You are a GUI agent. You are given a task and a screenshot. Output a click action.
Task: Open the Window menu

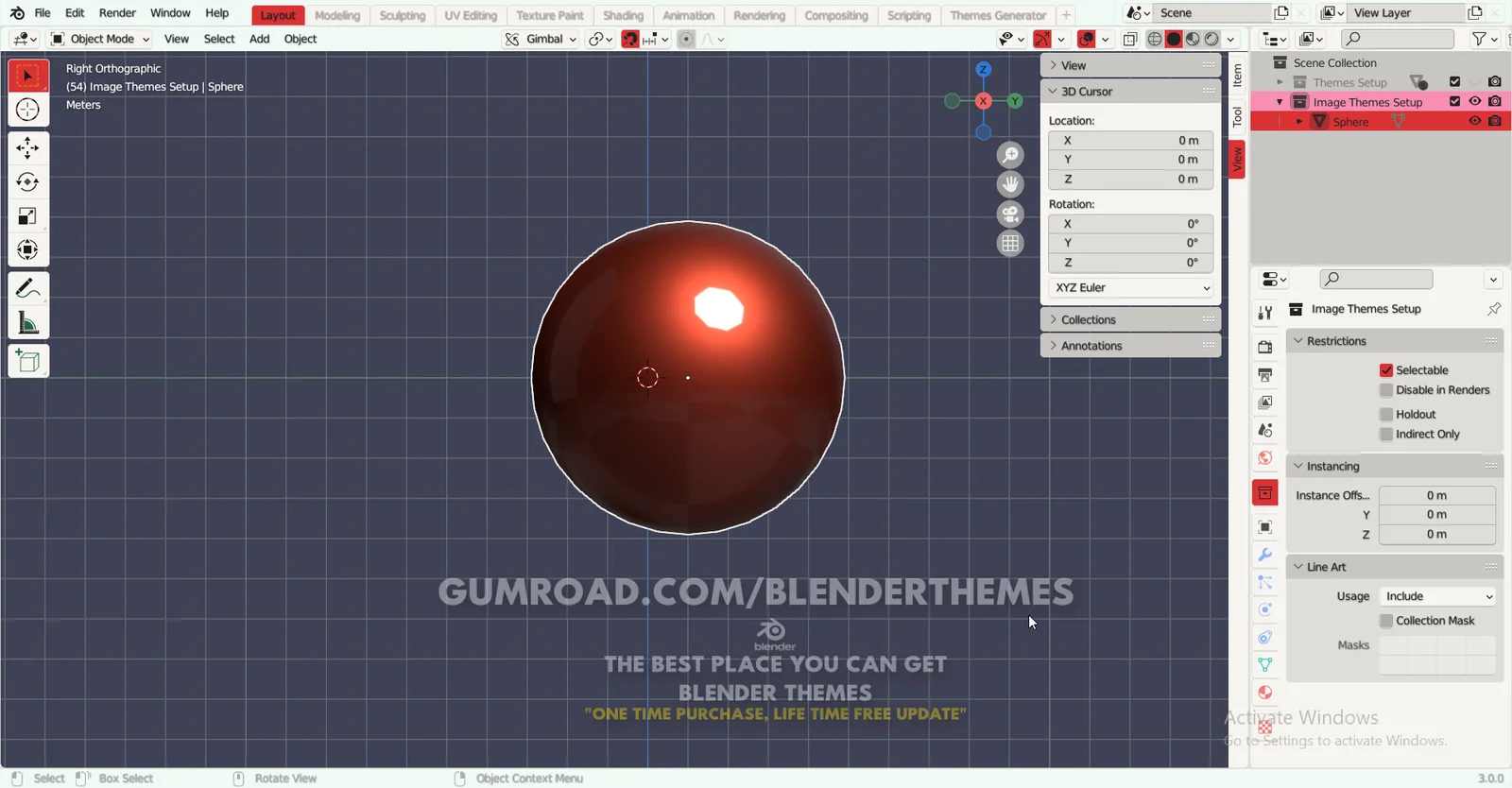click(x=170, y=13)
